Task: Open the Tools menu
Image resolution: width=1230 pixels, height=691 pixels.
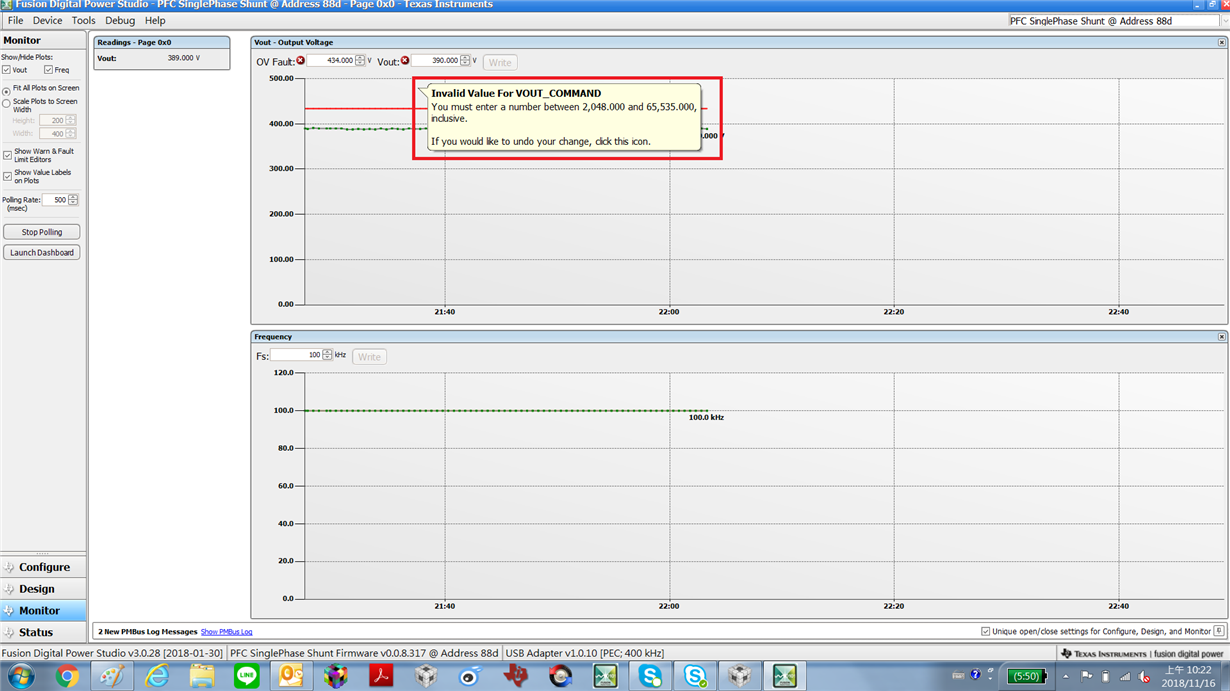Action: (x=84, y=20)
